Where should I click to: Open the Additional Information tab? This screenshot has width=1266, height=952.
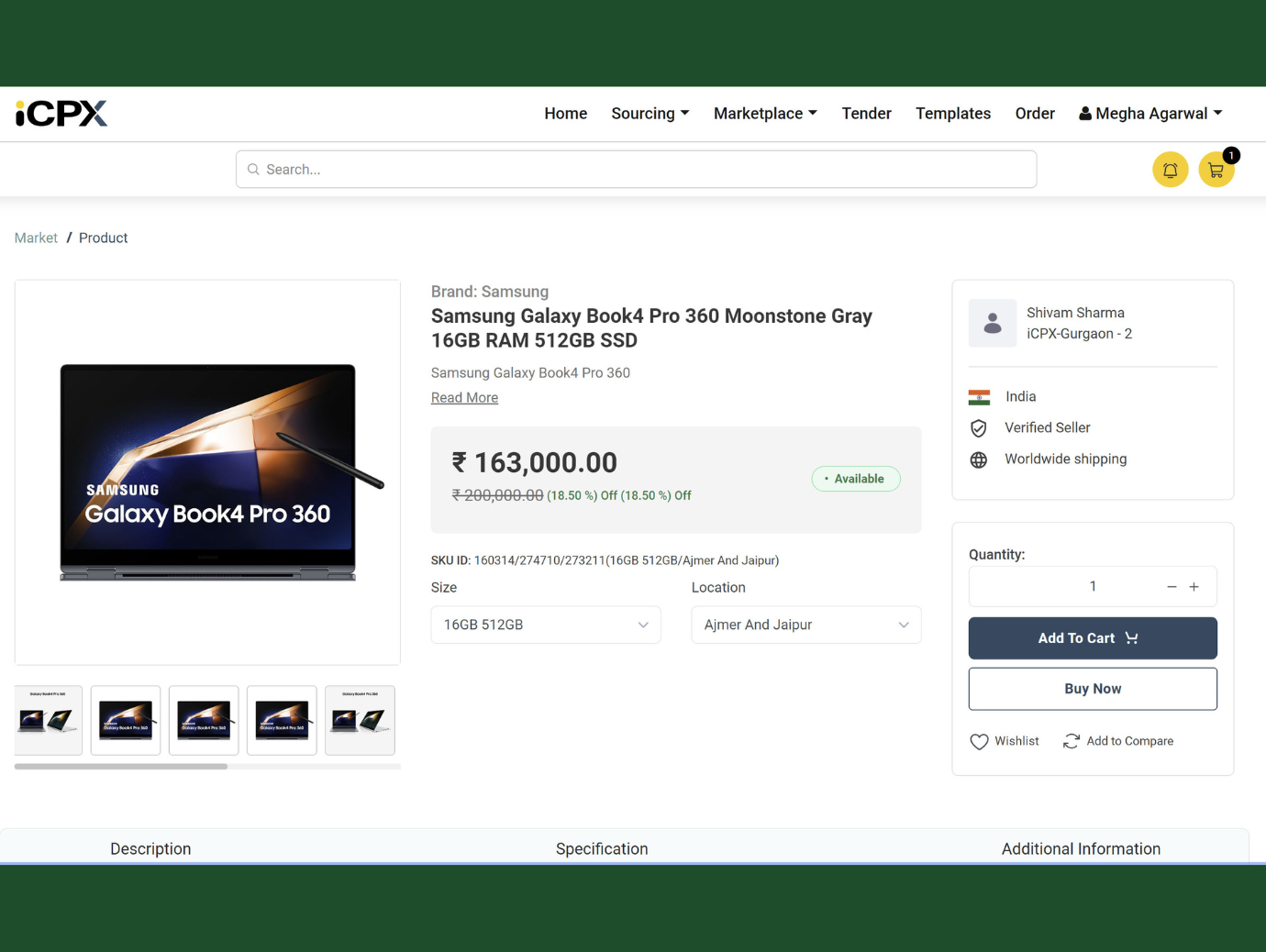click(1081, 848)
